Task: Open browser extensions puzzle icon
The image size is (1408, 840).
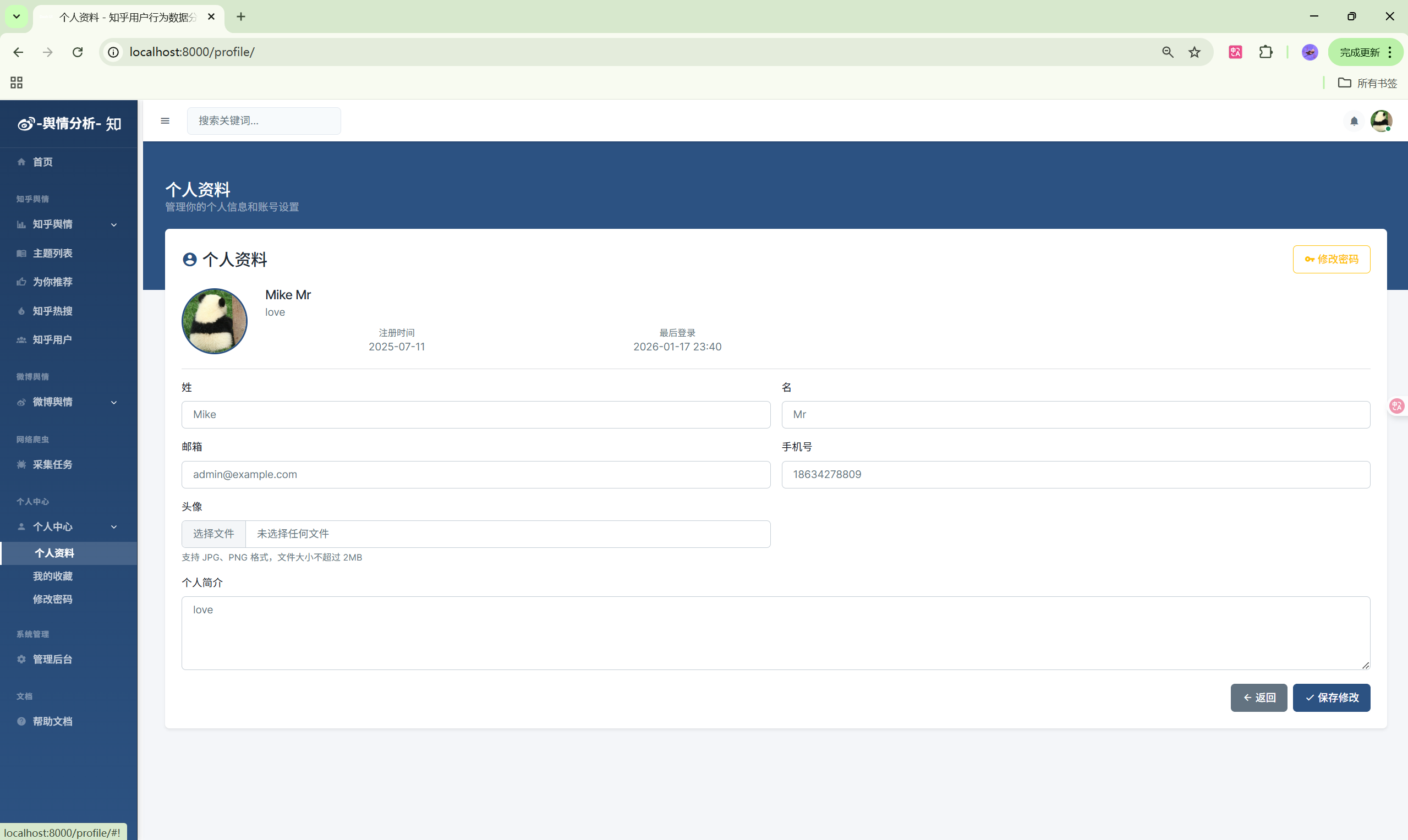Action: 1265,52
